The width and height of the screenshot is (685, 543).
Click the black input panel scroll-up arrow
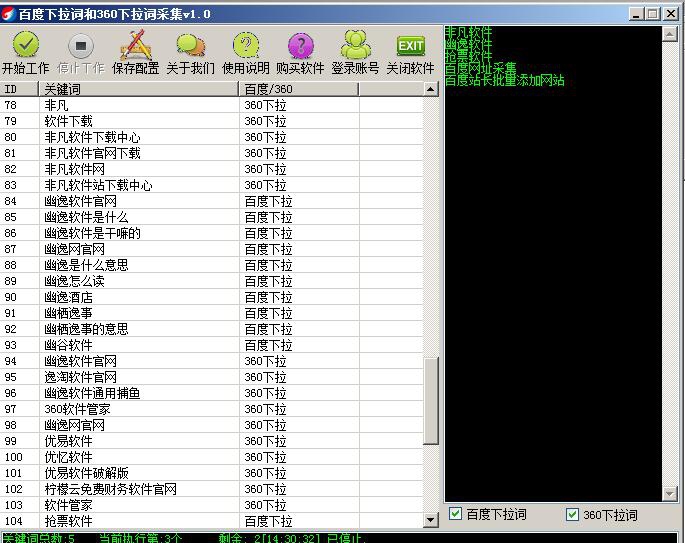(670, 34)
